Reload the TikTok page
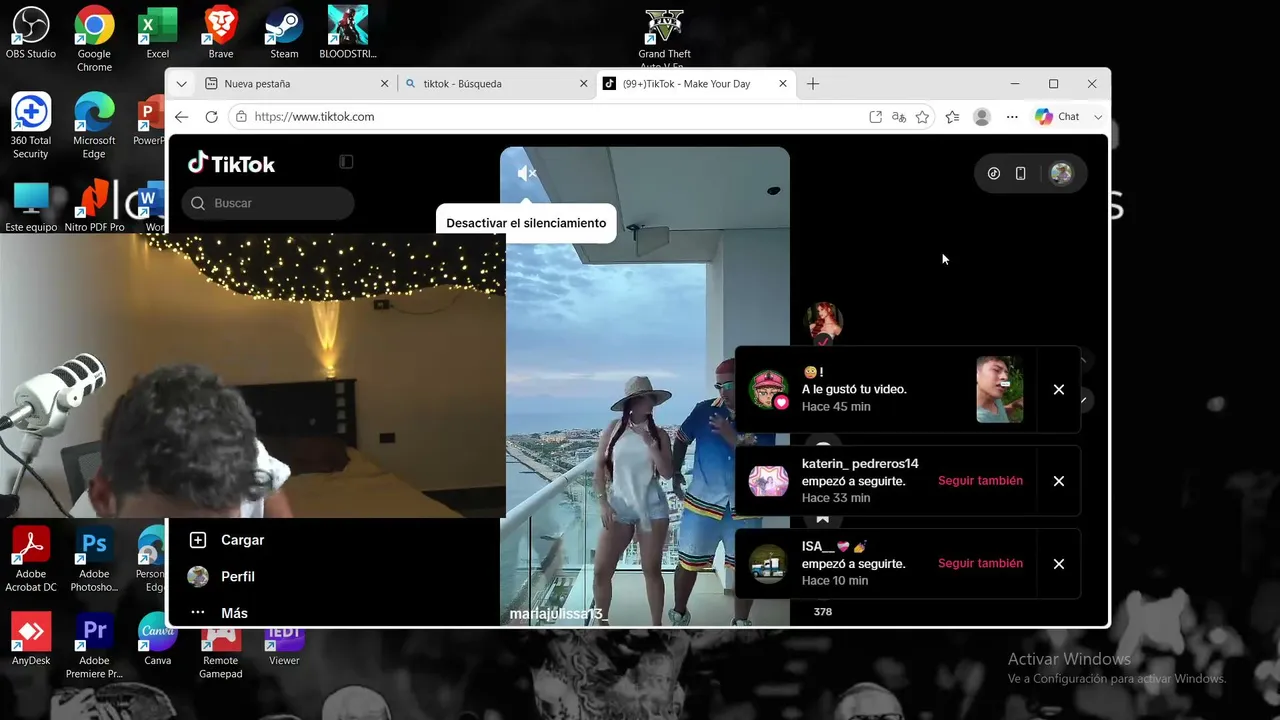This screenshot has width=1280, height=720. pyautogui.click(x=211, y=117)
